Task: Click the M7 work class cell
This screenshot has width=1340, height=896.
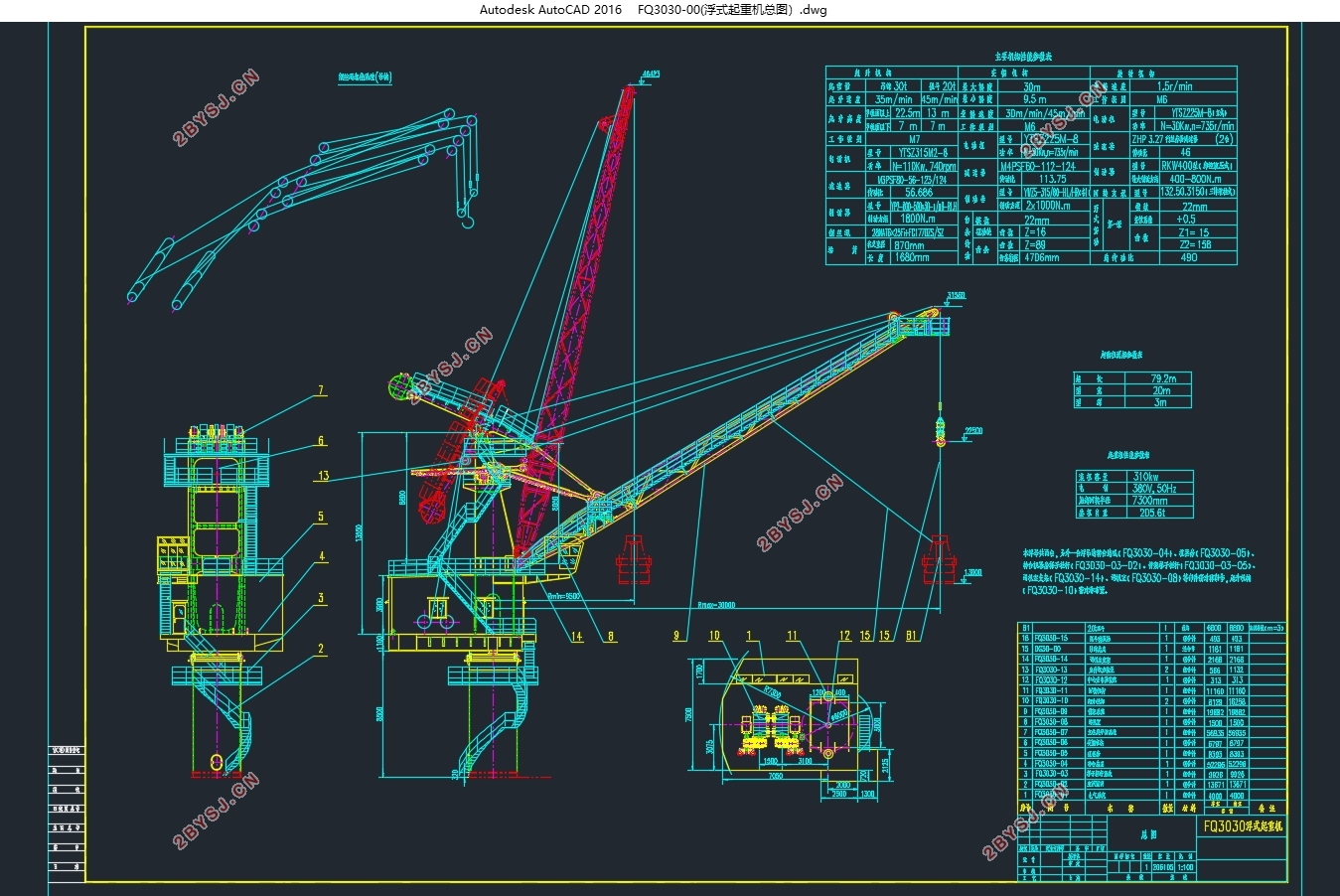Action: 911,139
